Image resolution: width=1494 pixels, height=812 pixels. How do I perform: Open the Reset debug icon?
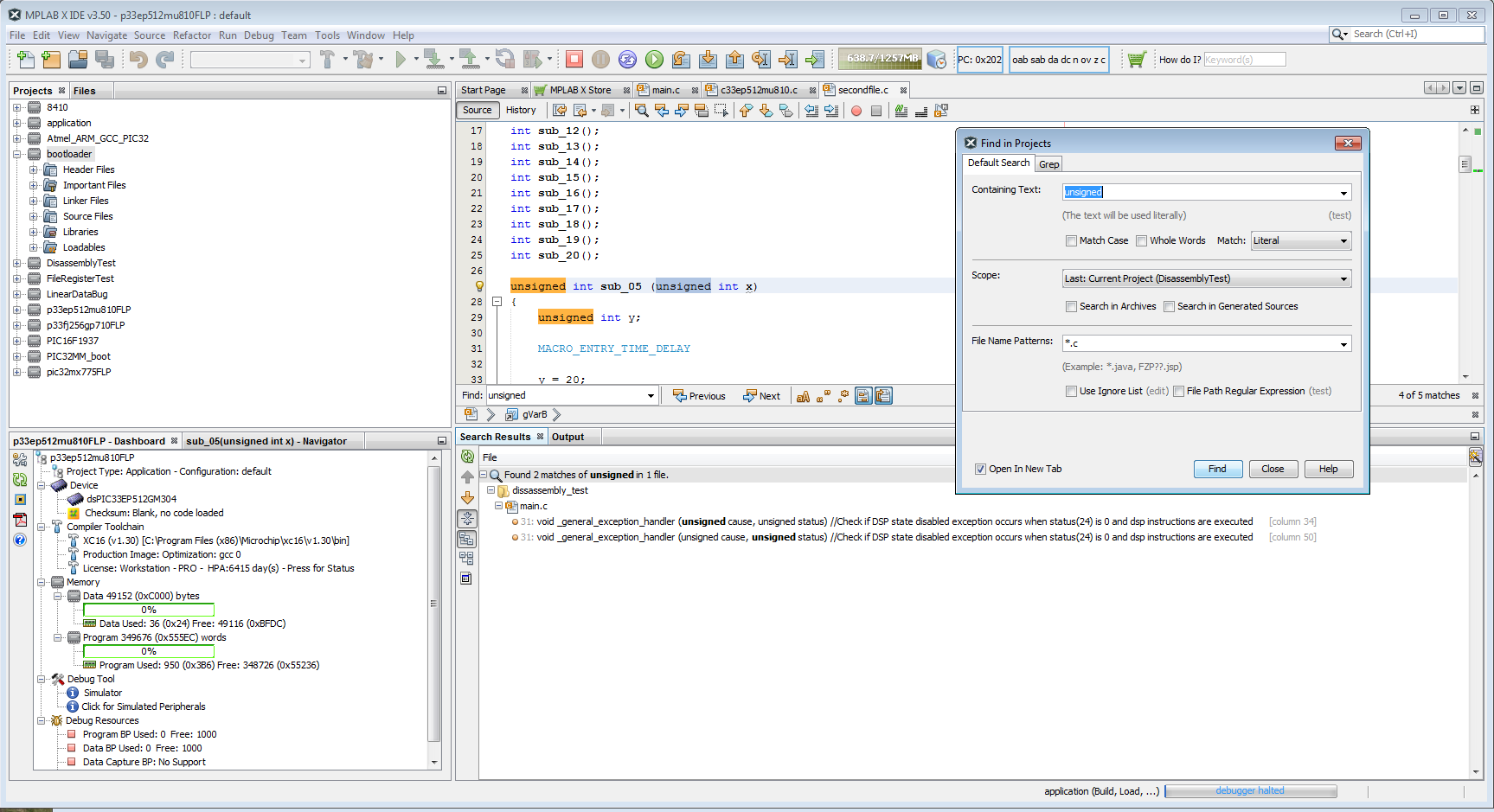(627, 59)
